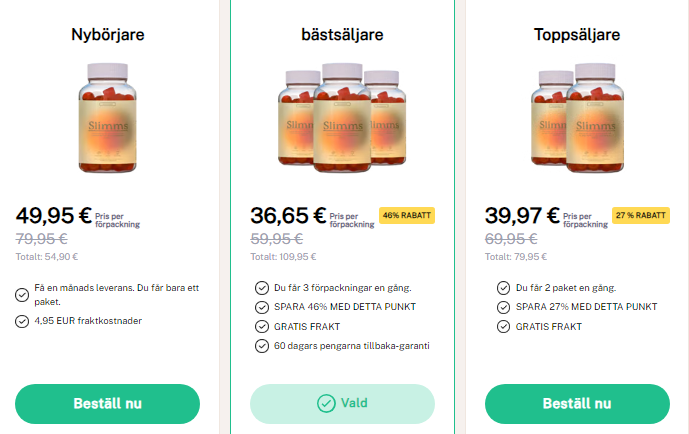The height and width of the screenshot is (434, 689).
Task: Click the Toppsäljare 'Beställ nu' button
Action: point(577,404)
